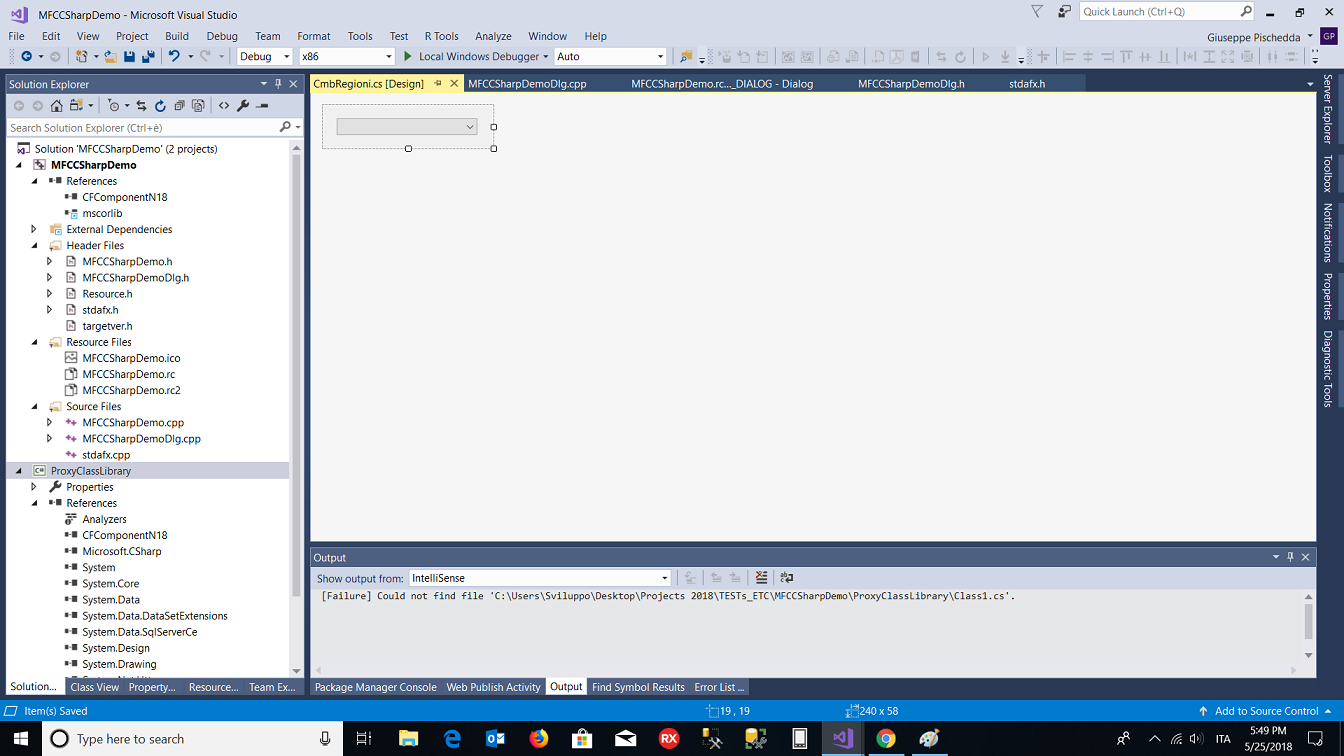This screenshot has width=1344, height=756.
Task: Click Sync with Active Document icon
Action: [141, 105]
